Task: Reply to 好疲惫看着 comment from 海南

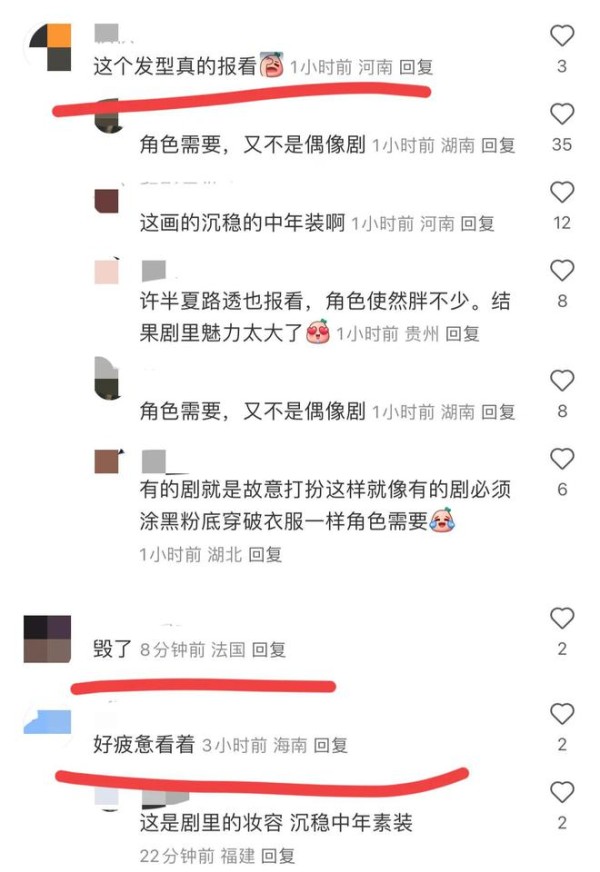Action: [331, 745]
